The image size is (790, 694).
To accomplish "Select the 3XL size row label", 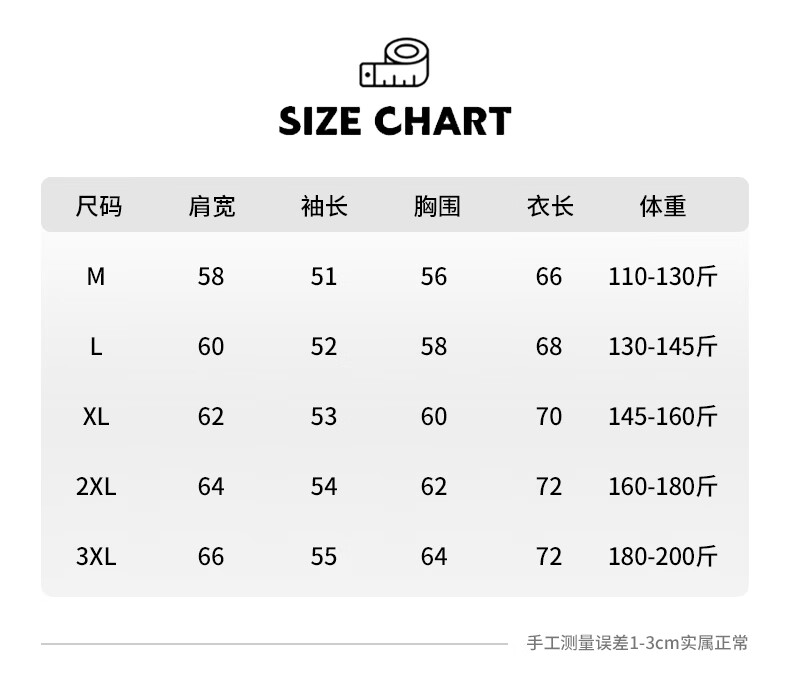I will click(96, 556).
